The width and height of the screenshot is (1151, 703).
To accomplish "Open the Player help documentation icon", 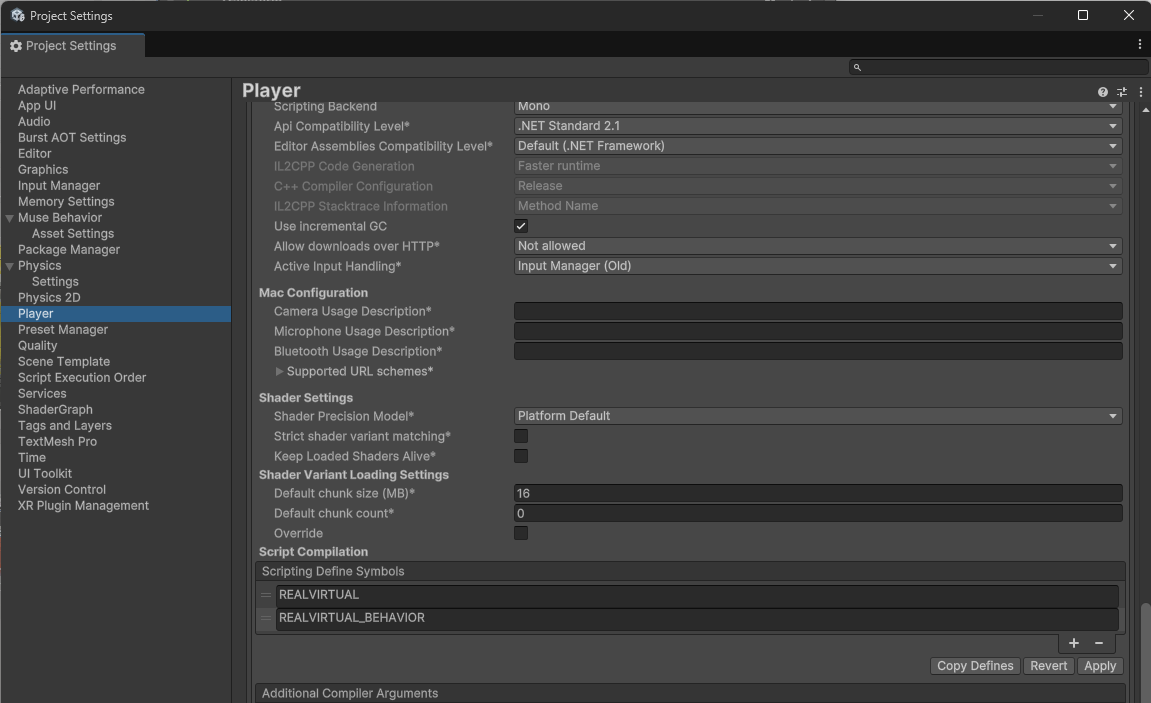I will coord(1103,92).
